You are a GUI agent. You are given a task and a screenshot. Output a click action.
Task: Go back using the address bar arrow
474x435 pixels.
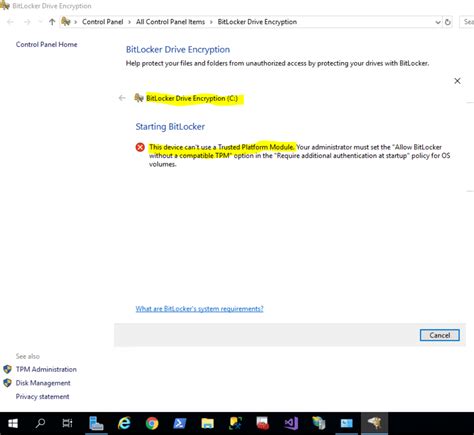point(10,22)
